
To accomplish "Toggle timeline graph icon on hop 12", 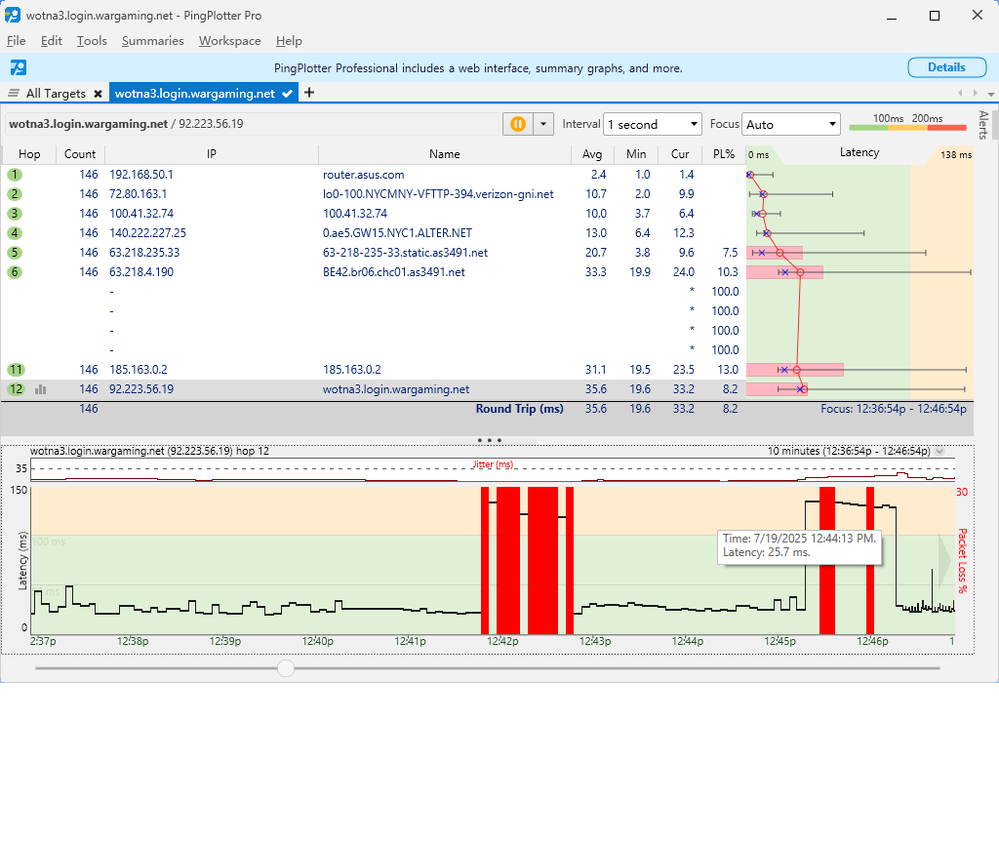I will 40,389.
